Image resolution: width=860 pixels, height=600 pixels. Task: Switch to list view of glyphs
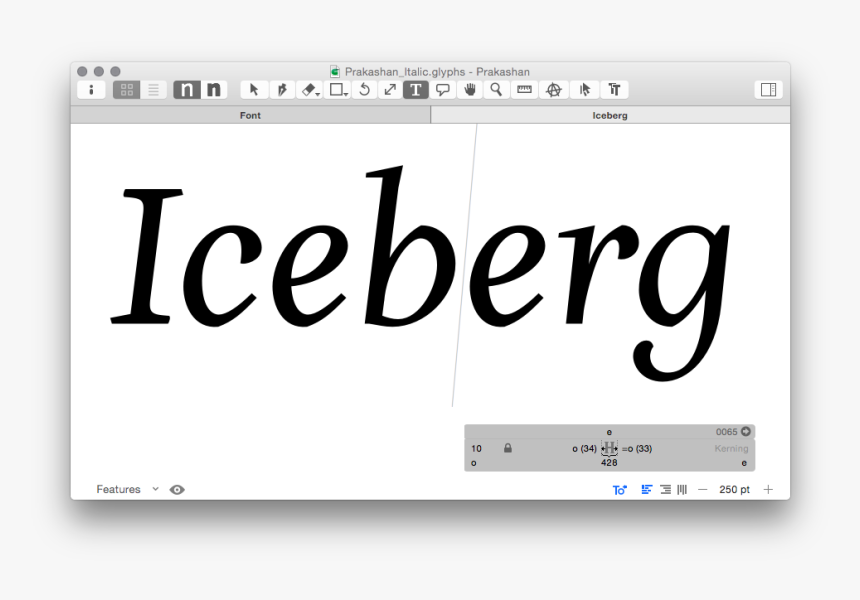pos(154,89)
